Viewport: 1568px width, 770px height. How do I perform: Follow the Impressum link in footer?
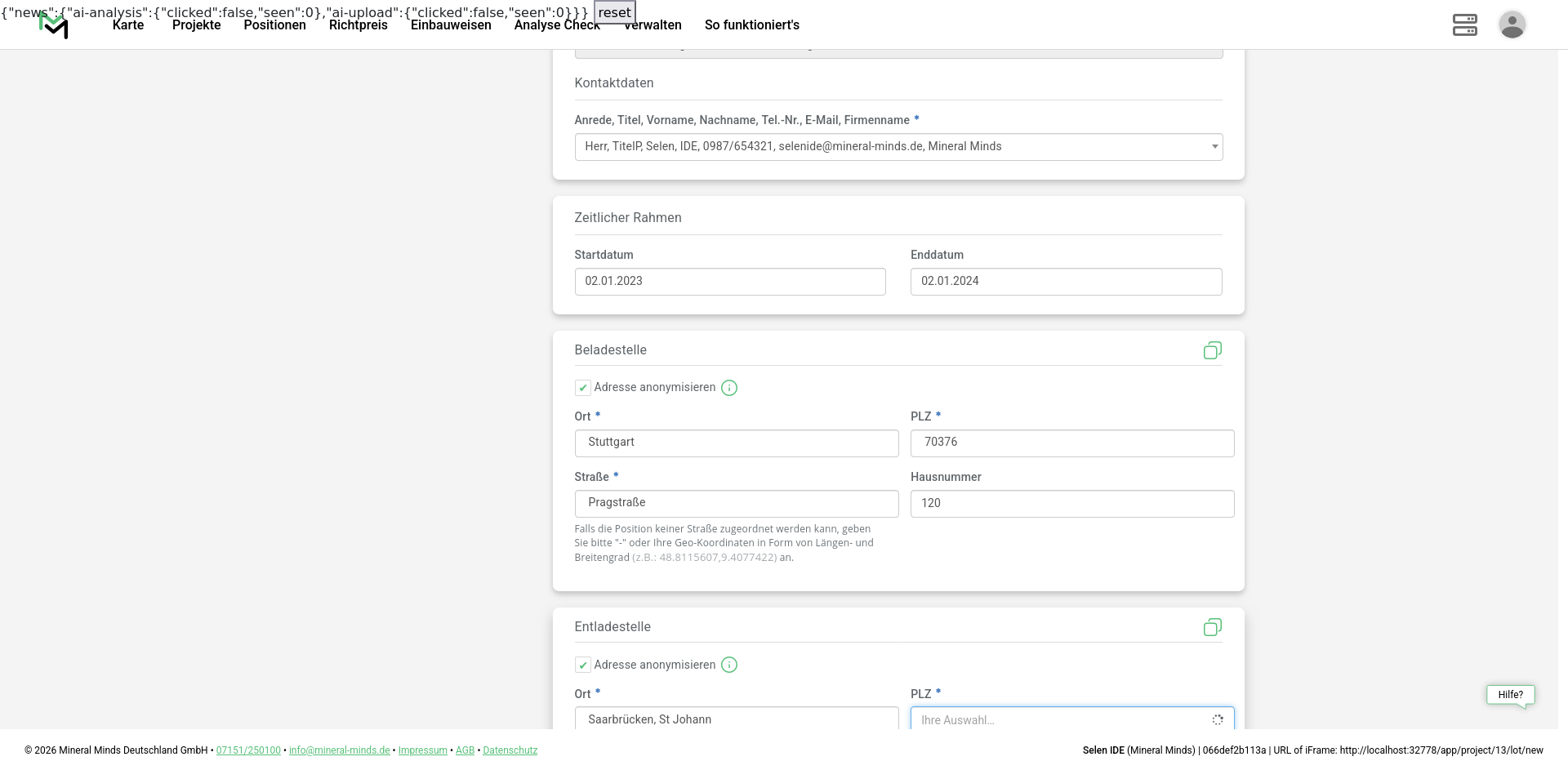coord(422,750)
